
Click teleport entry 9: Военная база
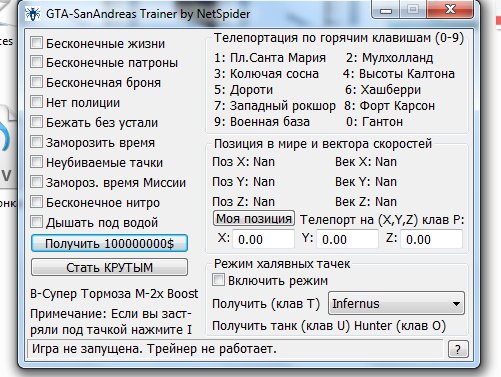[262, 122]
